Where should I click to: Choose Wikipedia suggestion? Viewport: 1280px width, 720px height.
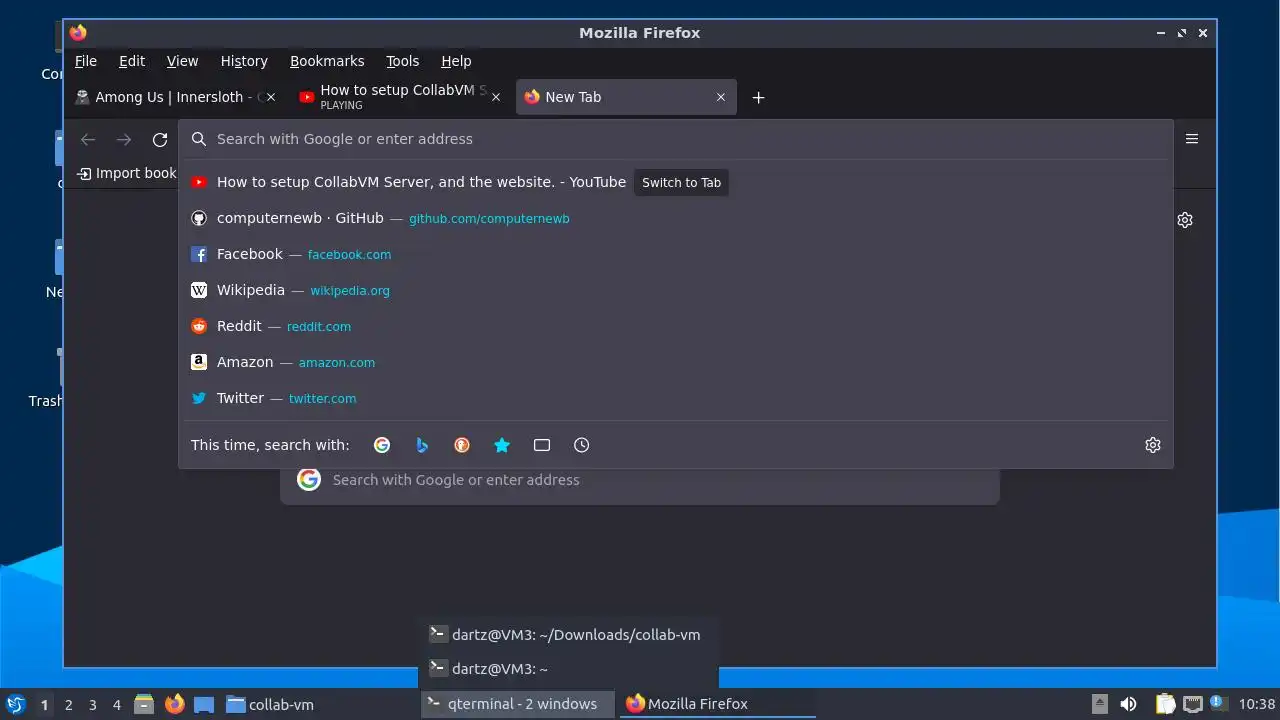pyautogui.click(x=675, y=290)
